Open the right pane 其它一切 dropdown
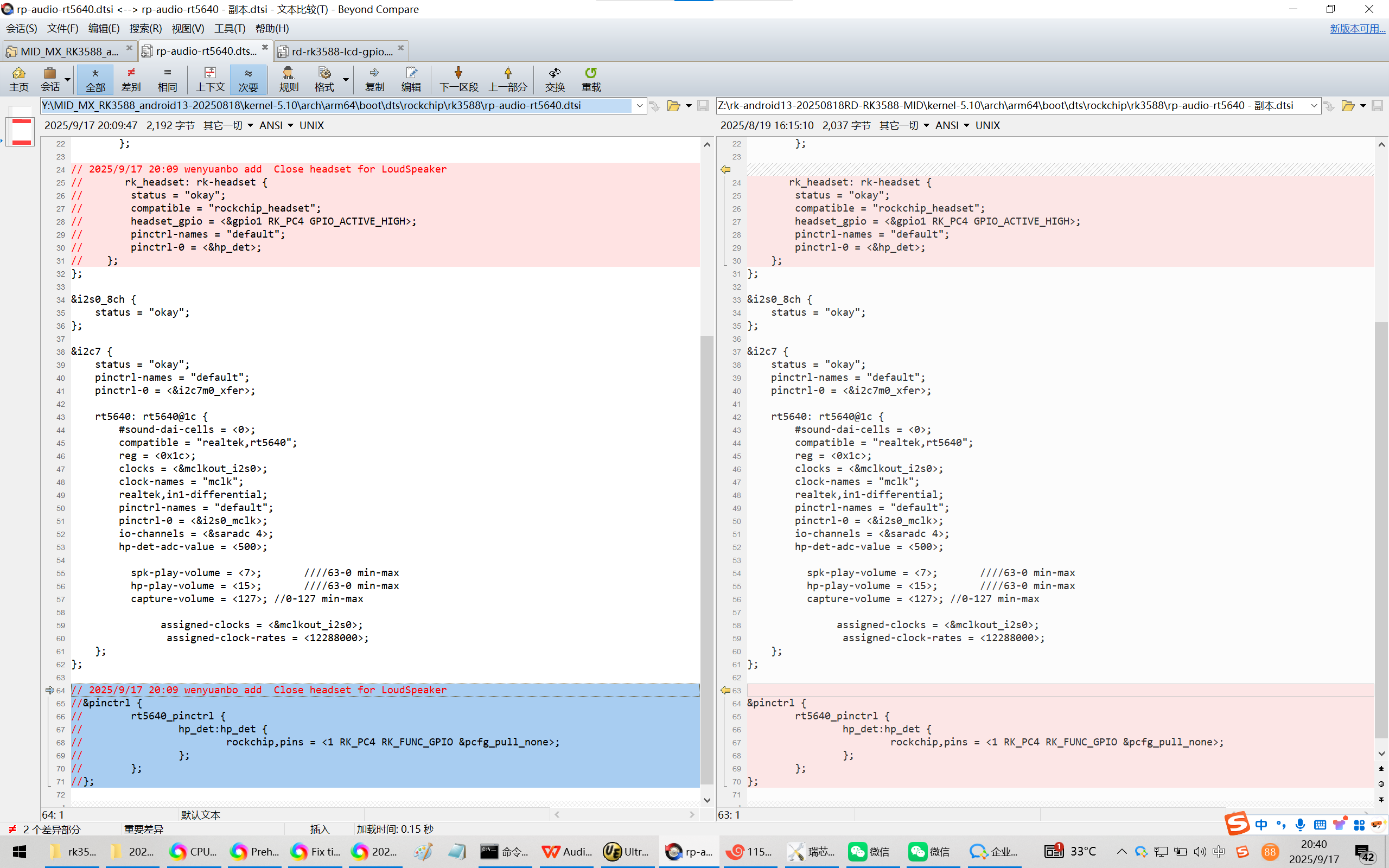Viewport: 1389px width, 868px height. [904, 125]
